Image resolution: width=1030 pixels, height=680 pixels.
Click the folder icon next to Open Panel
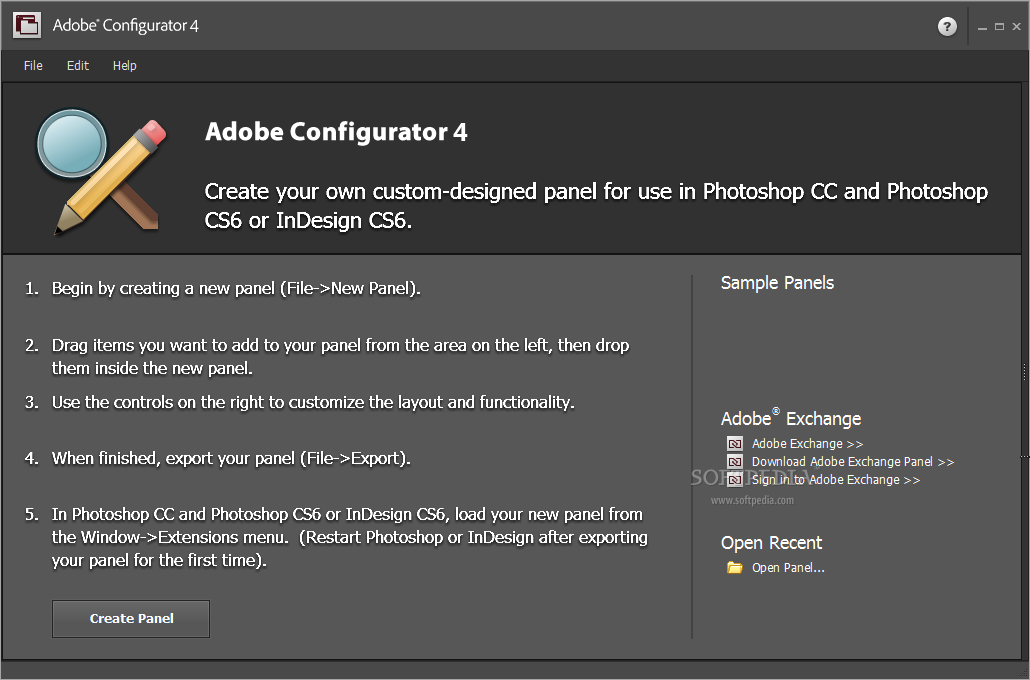coord(734,567)
